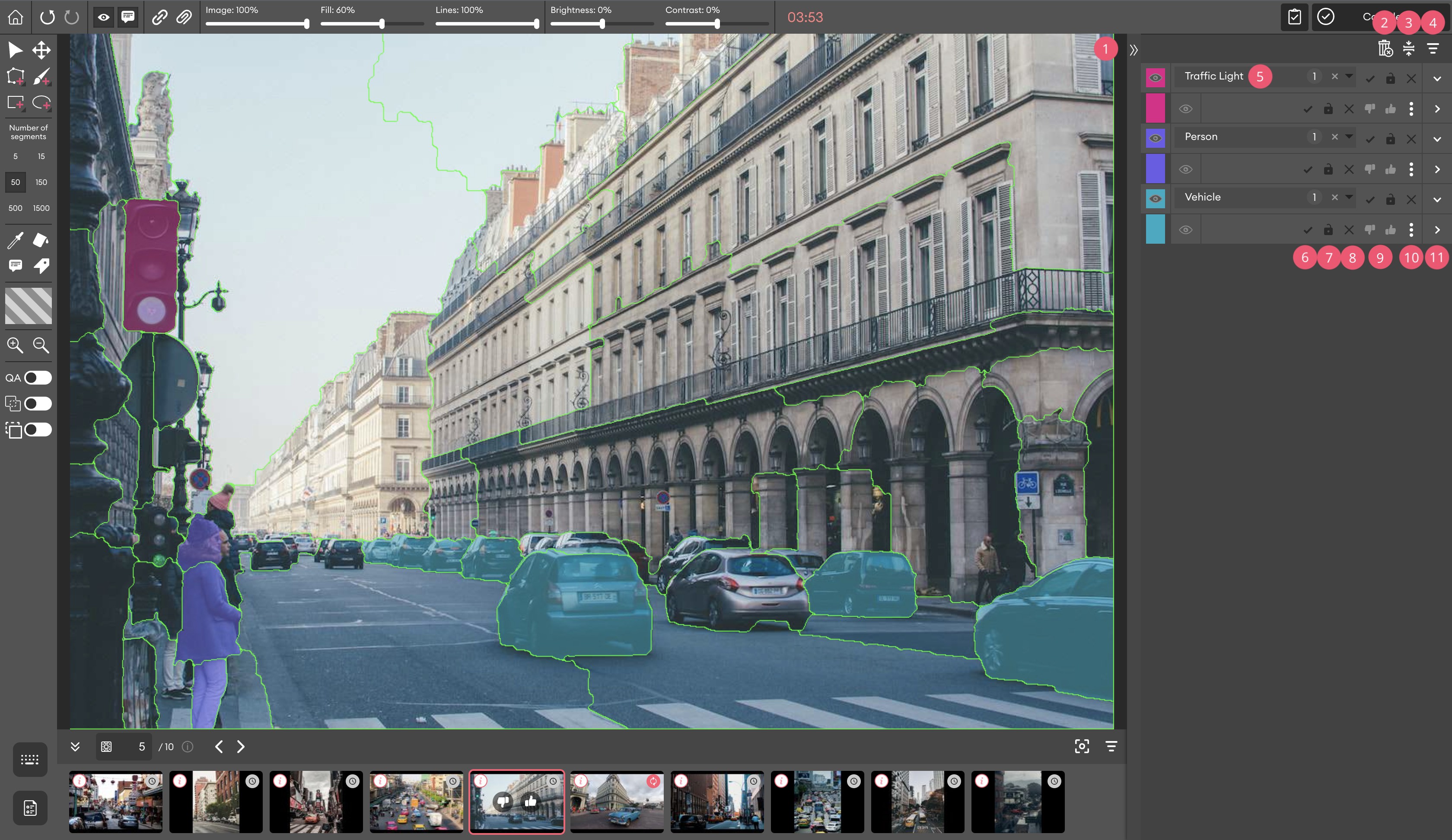Click the attachment paperclip icon

click(184, 17)
